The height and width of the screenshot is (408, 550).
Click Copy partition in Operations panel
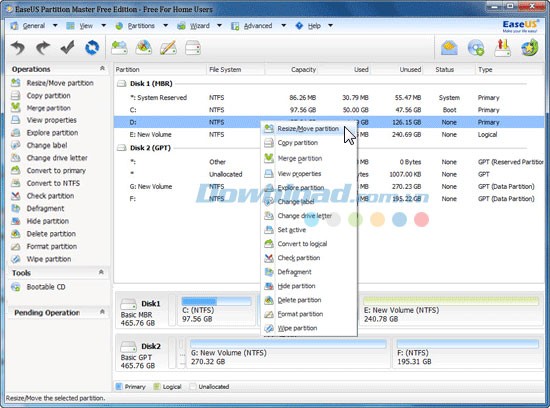pyautogui.click(x=48, y=95)
